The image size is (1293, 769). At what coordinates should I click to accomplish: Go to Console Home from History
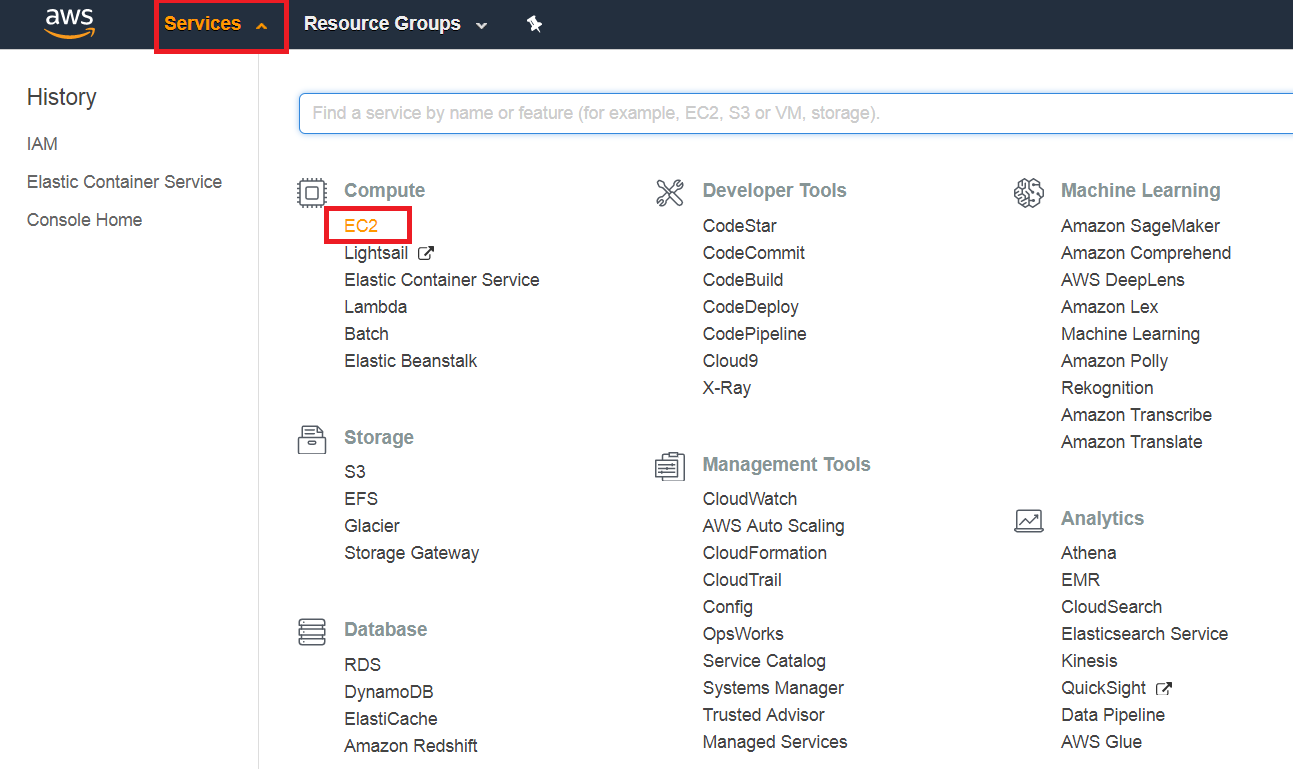[x=84, y=219]
